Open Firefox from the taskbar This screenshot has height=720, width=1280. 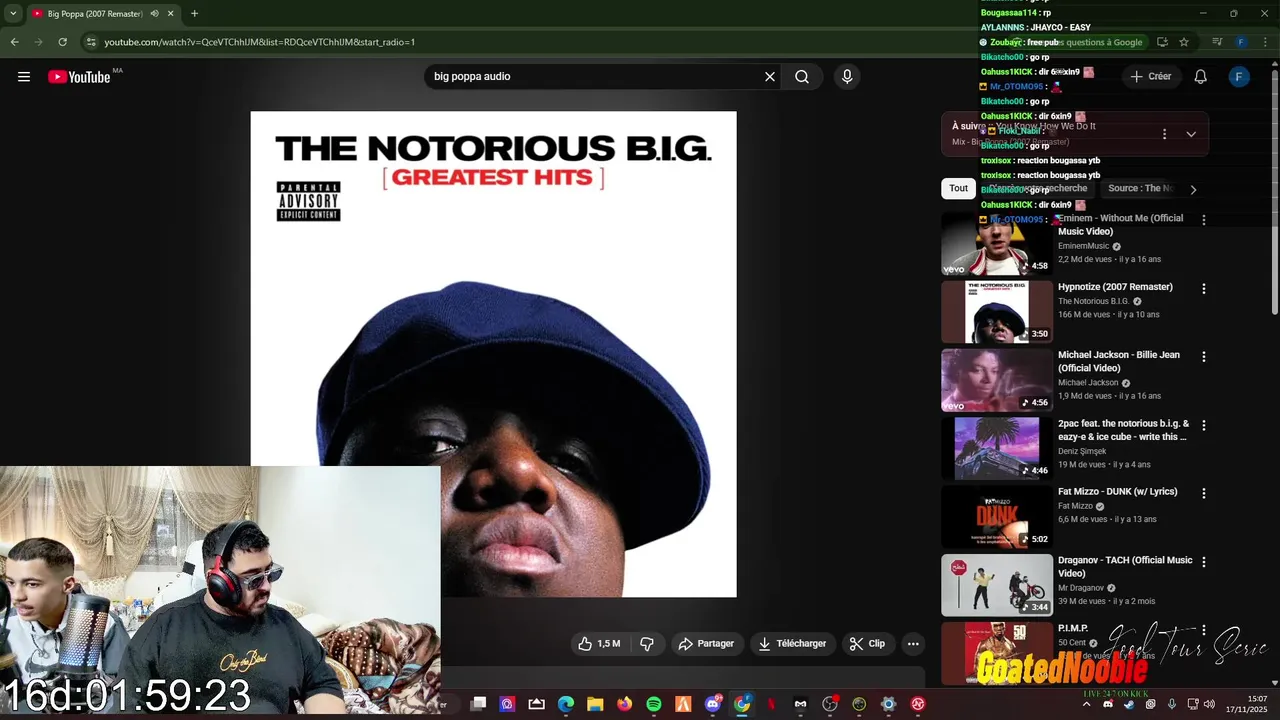point(625,704)
